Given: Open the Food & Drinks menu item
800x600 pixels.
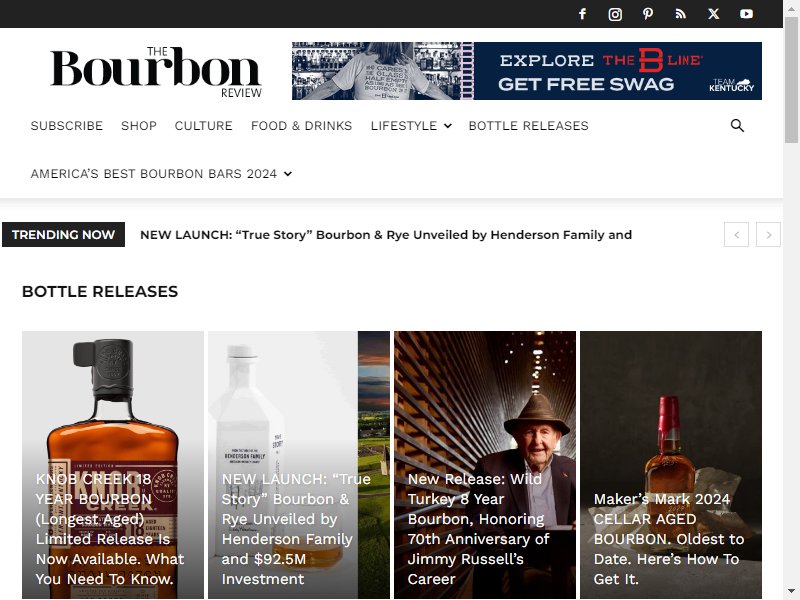Looking at the screenshot, I should pyautogui.click(x=302, y=126).
